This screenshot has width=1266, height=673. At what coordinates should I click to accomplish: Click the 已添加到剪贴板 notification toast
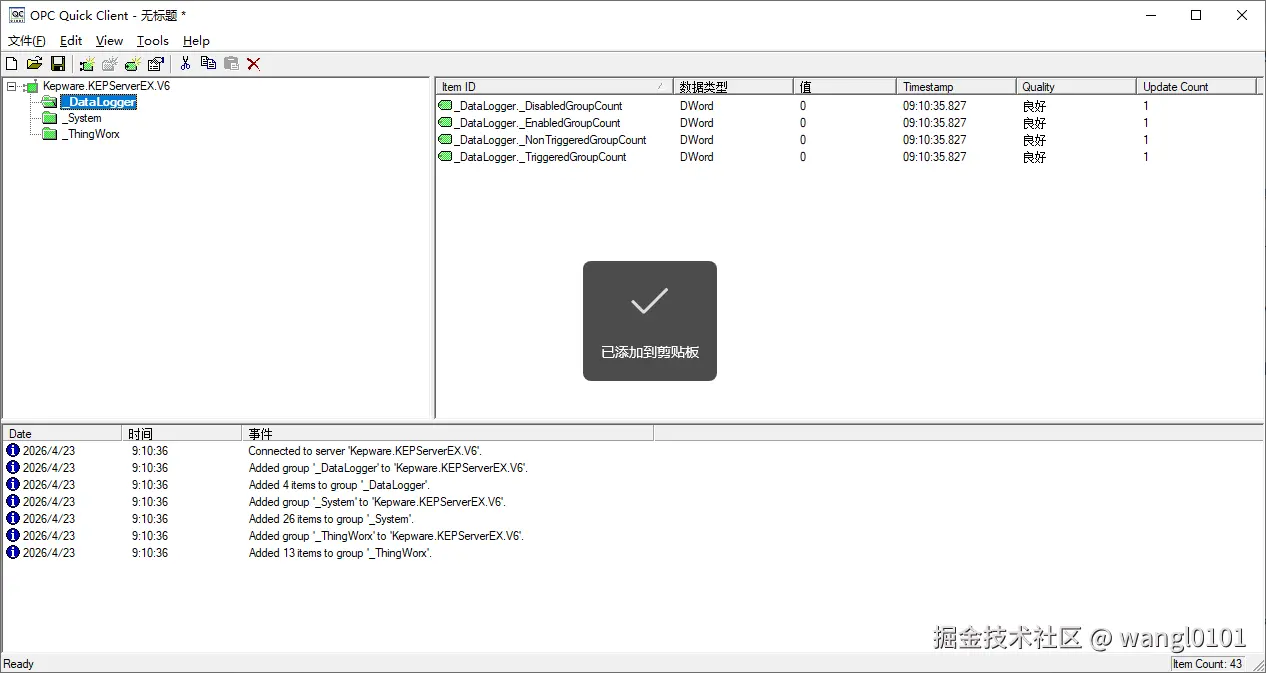[x=650, y=321]
